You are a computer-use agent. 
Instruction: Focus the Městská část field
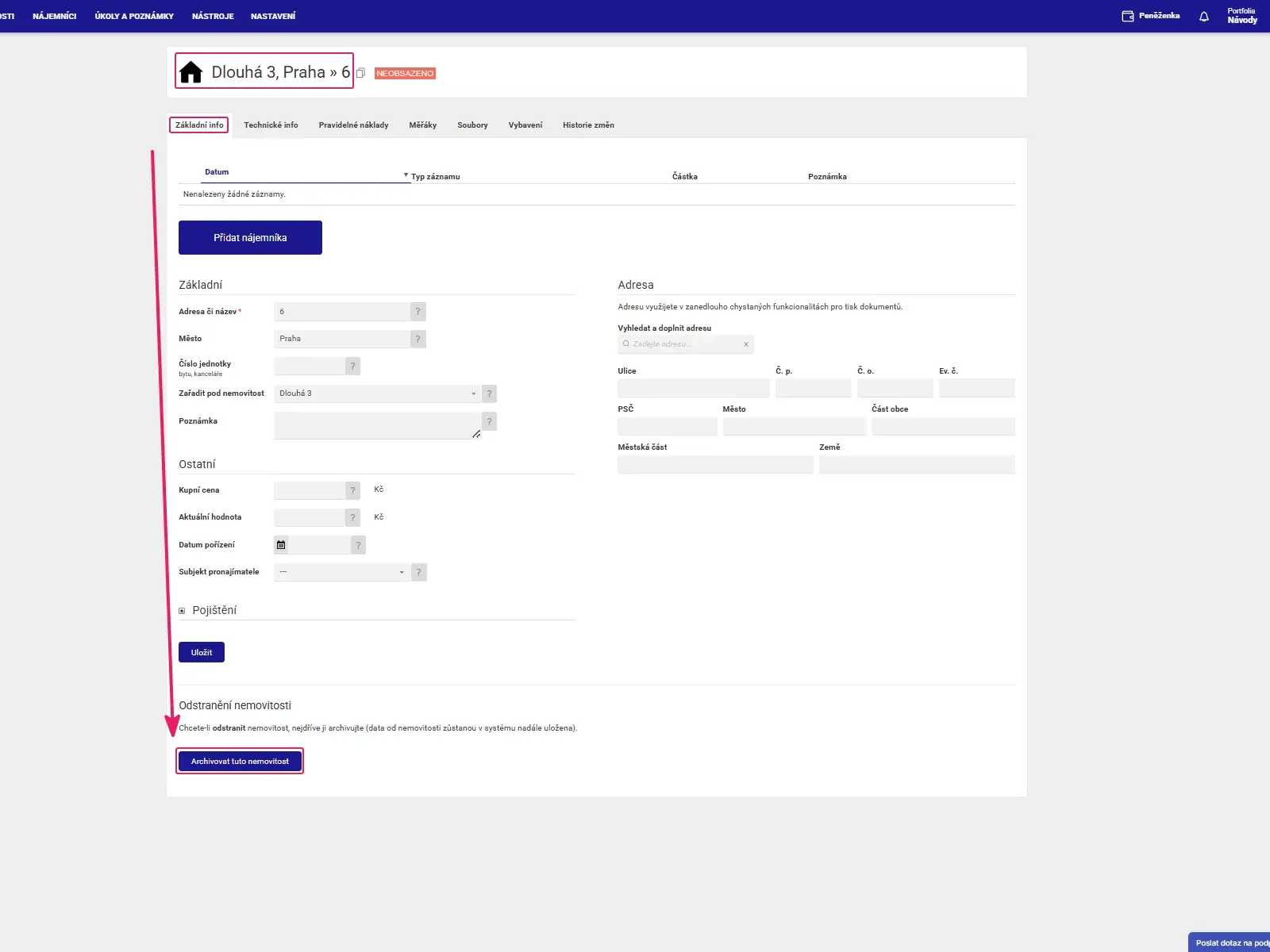point(716,464)
